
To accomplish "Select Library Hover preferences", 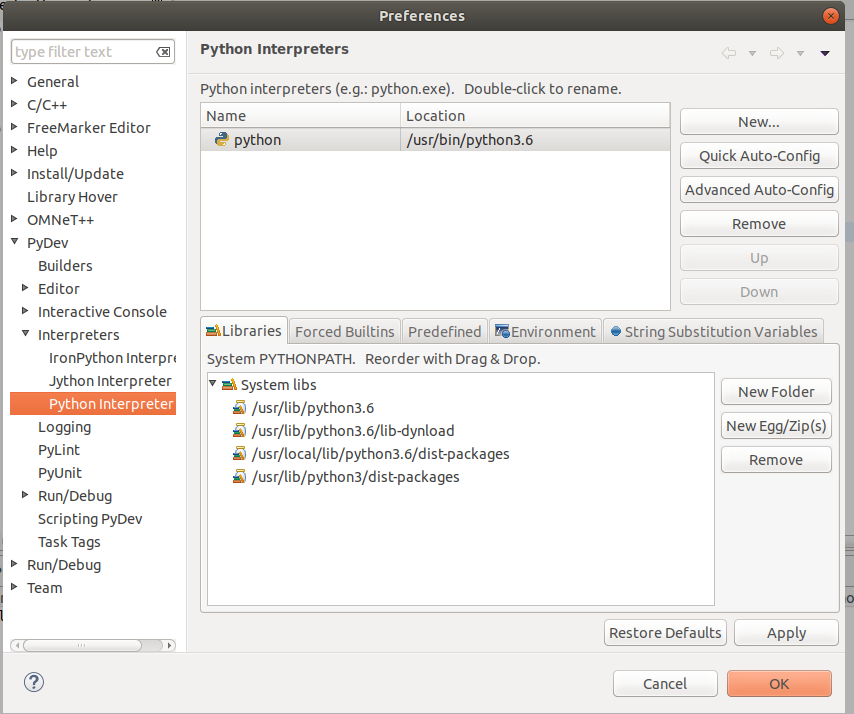I will pos(72,197).
